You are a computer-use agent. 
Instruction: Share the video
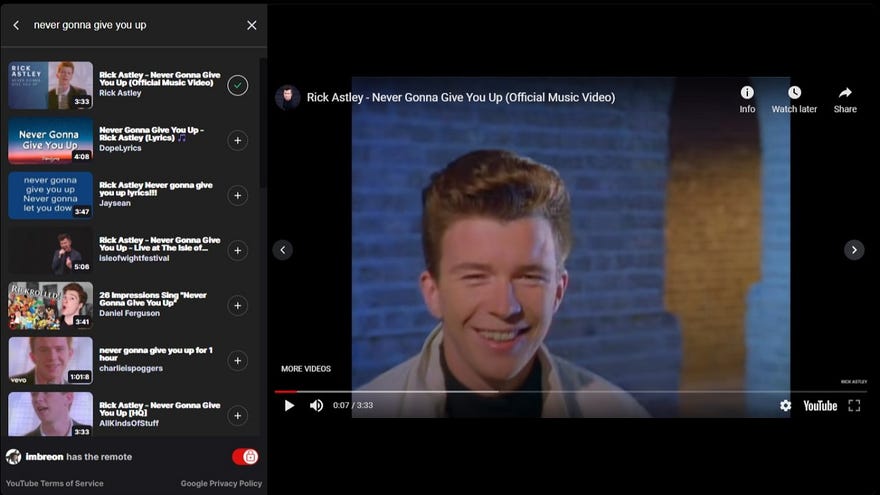[x=845, y=98]
